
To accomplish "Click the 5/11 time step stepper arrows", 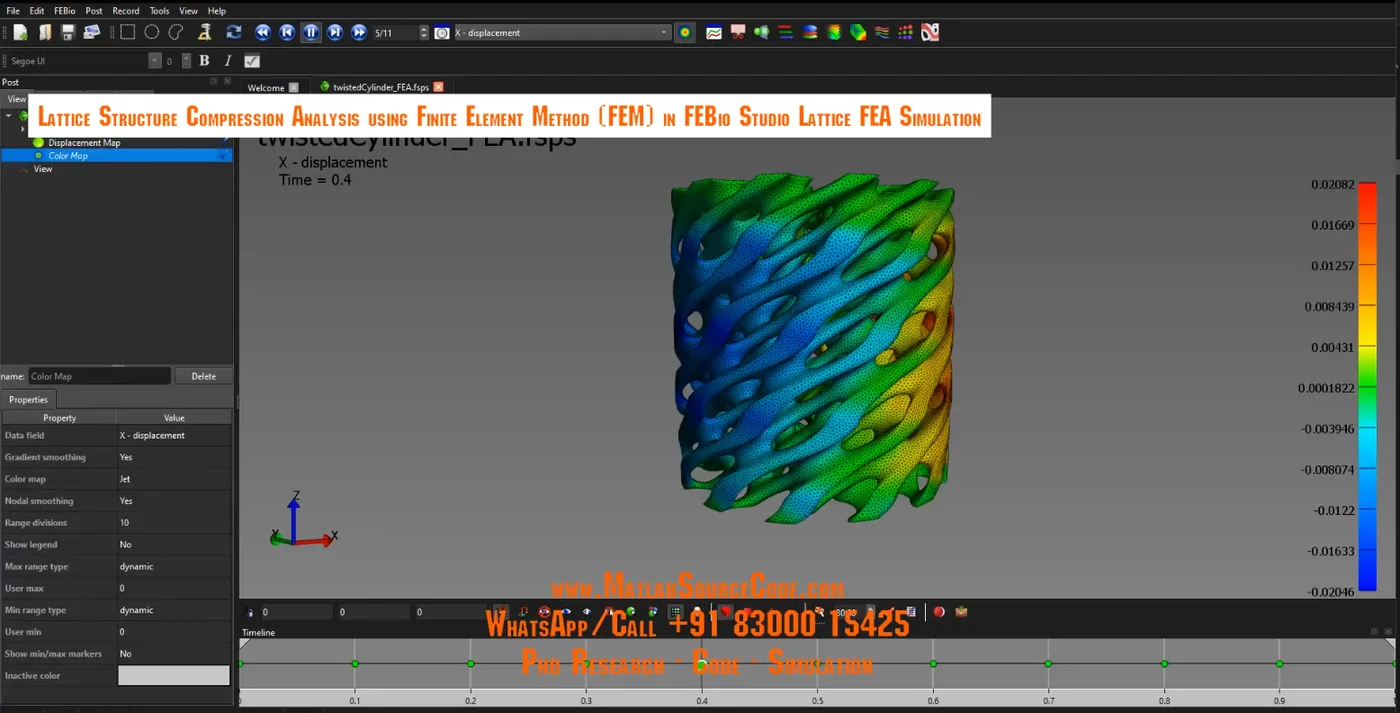I will (424, 33).
